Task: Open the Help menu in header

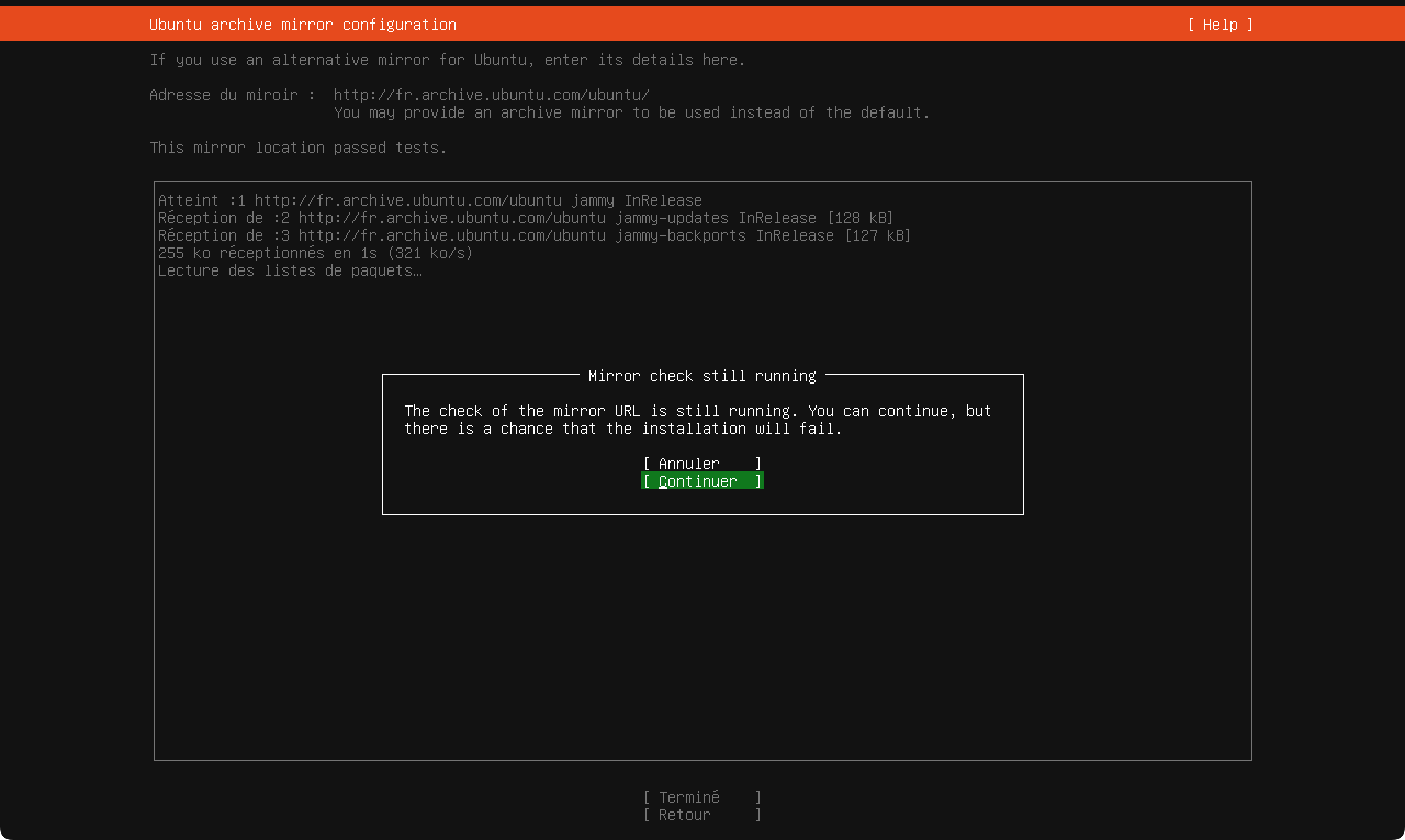Action: [x=1220, y=25]
